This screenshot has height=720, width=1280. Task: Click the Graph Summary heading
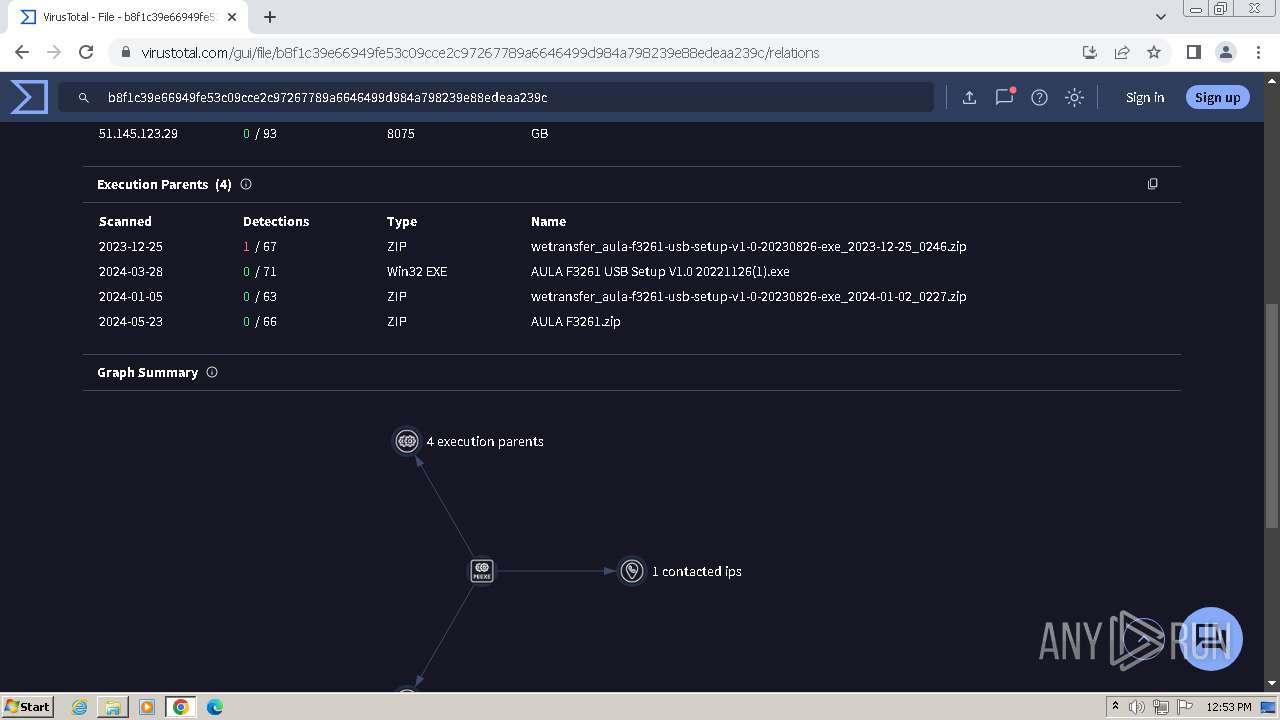148,372
